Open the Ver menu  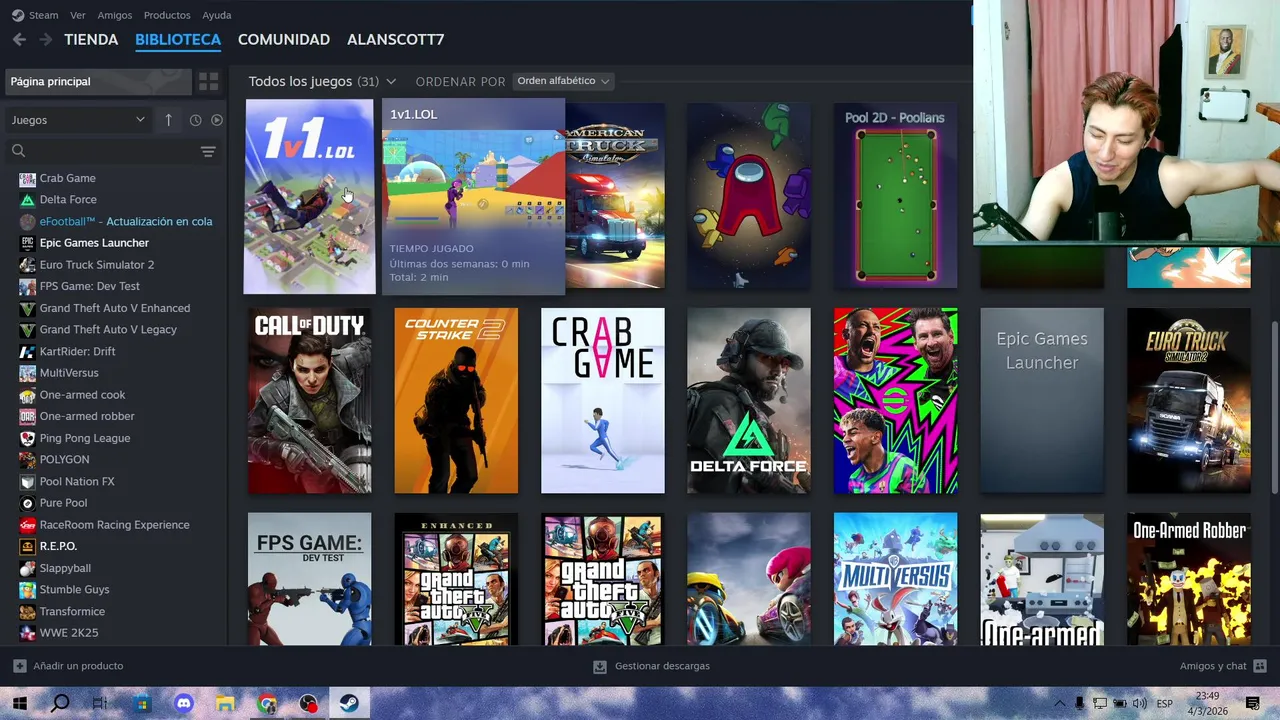click(x=78, y=15)
